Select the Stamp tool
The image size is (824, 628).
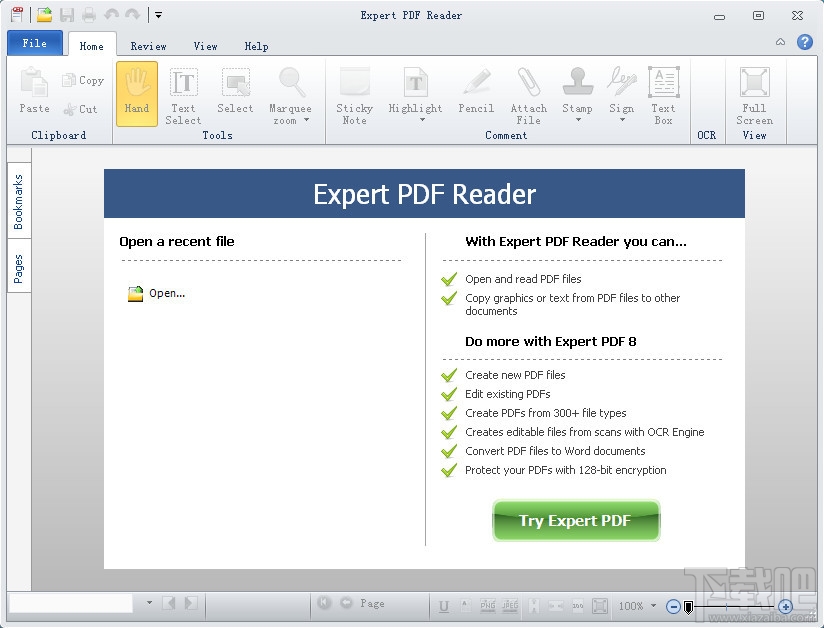(x=578, y=90)
